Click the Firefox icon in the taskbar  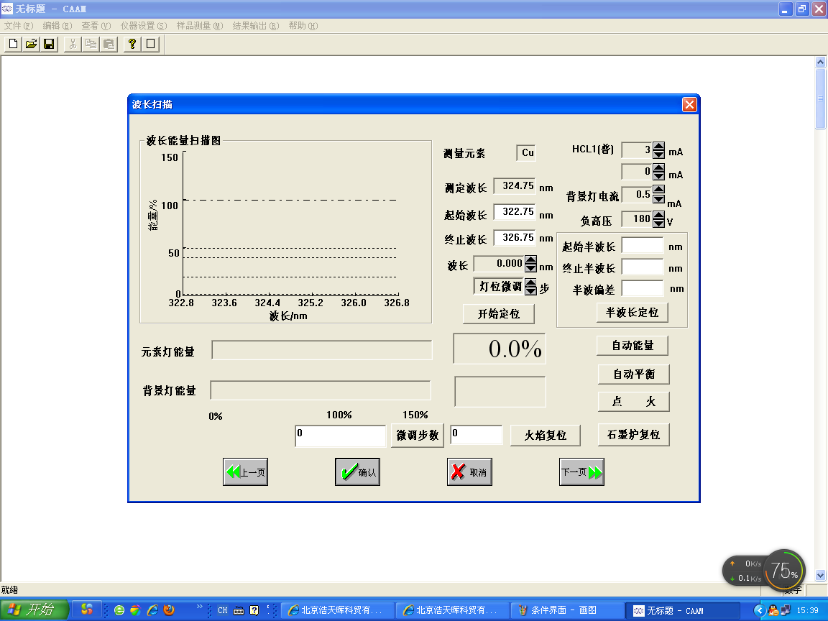169,609
